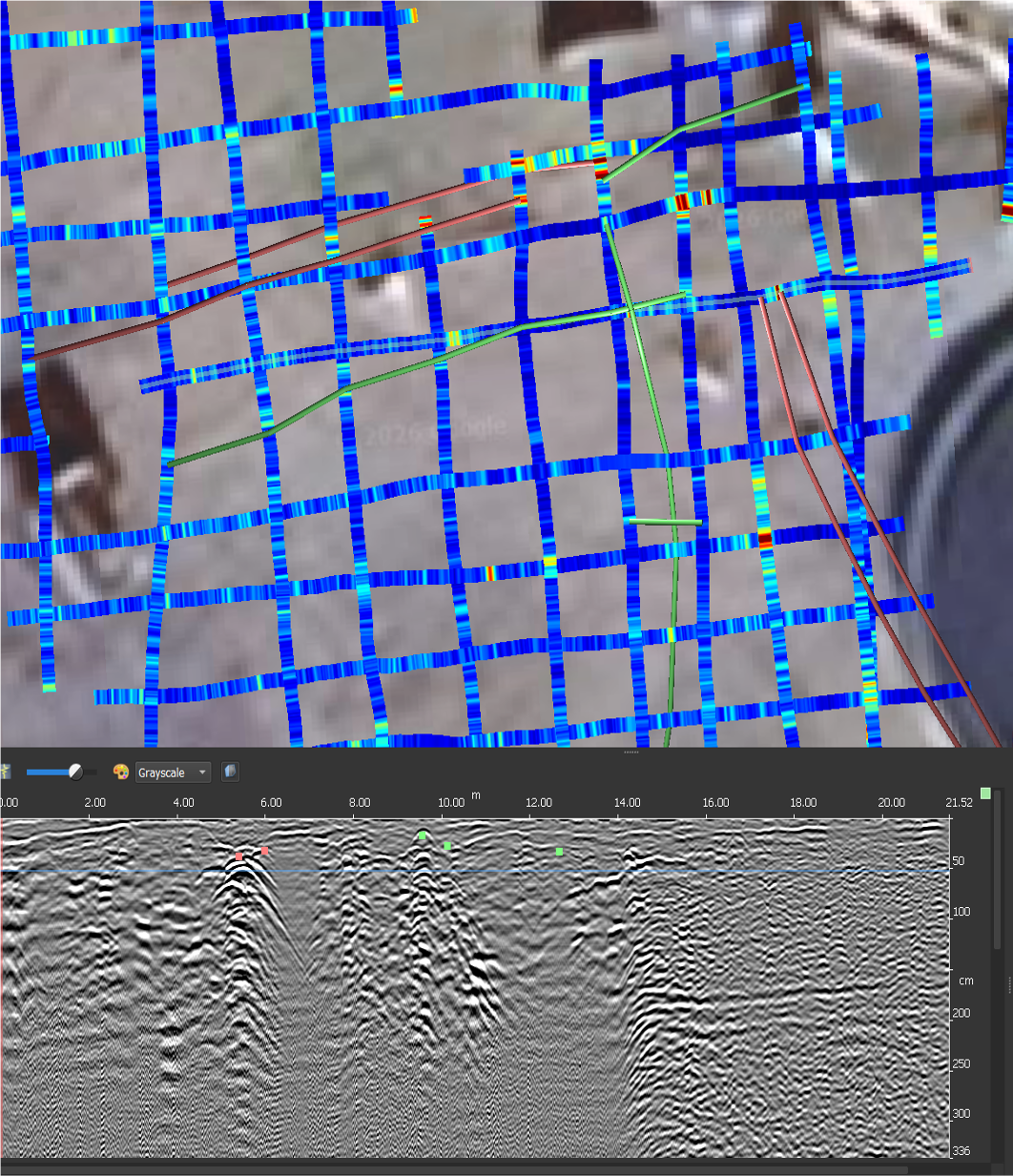Click the green square above the depth scale
Screen dimensions: 1013x1176
985,794
